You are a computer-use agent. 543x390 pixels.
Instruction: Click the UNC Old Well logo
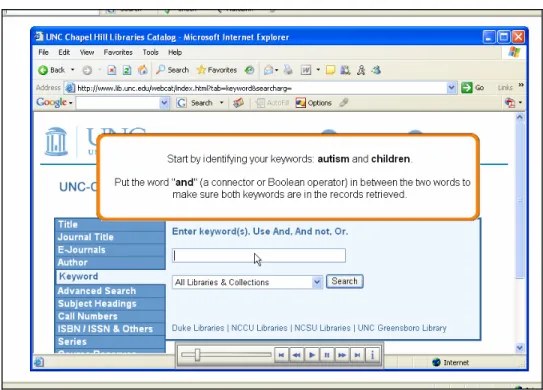point(56,141)
